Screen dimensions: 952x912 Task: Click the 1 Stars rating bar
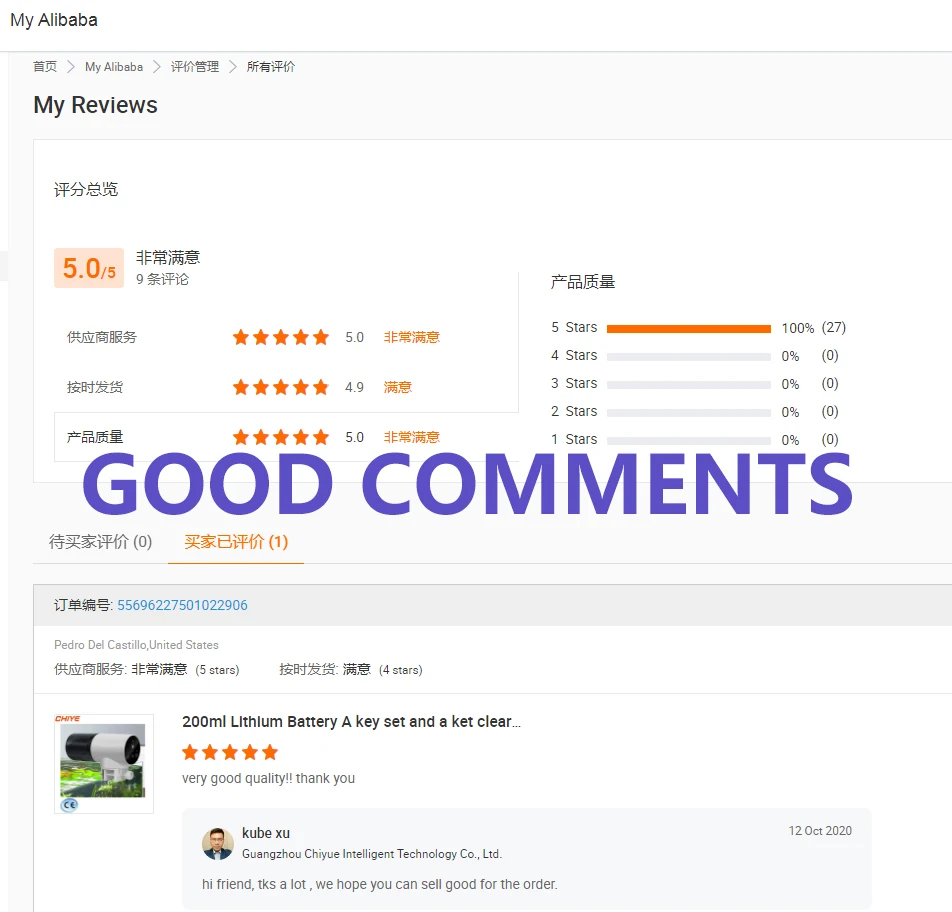pyautogui.click(x=688, y=440)
